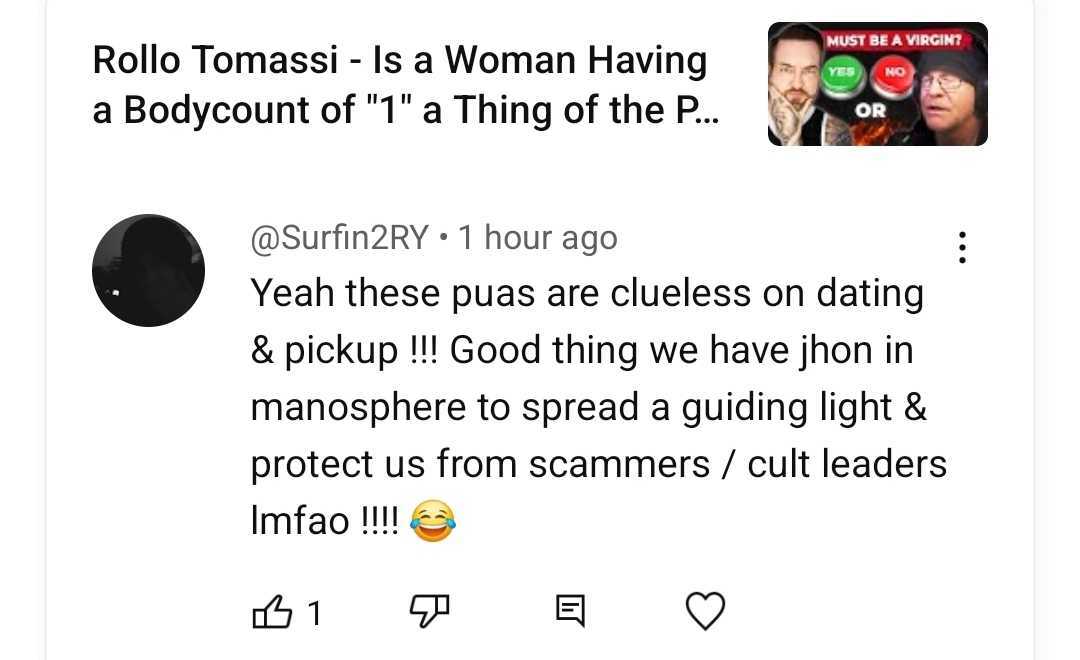
Task: Visit the @Surfin2RY channel handle
Action: (x=340, y=238)
